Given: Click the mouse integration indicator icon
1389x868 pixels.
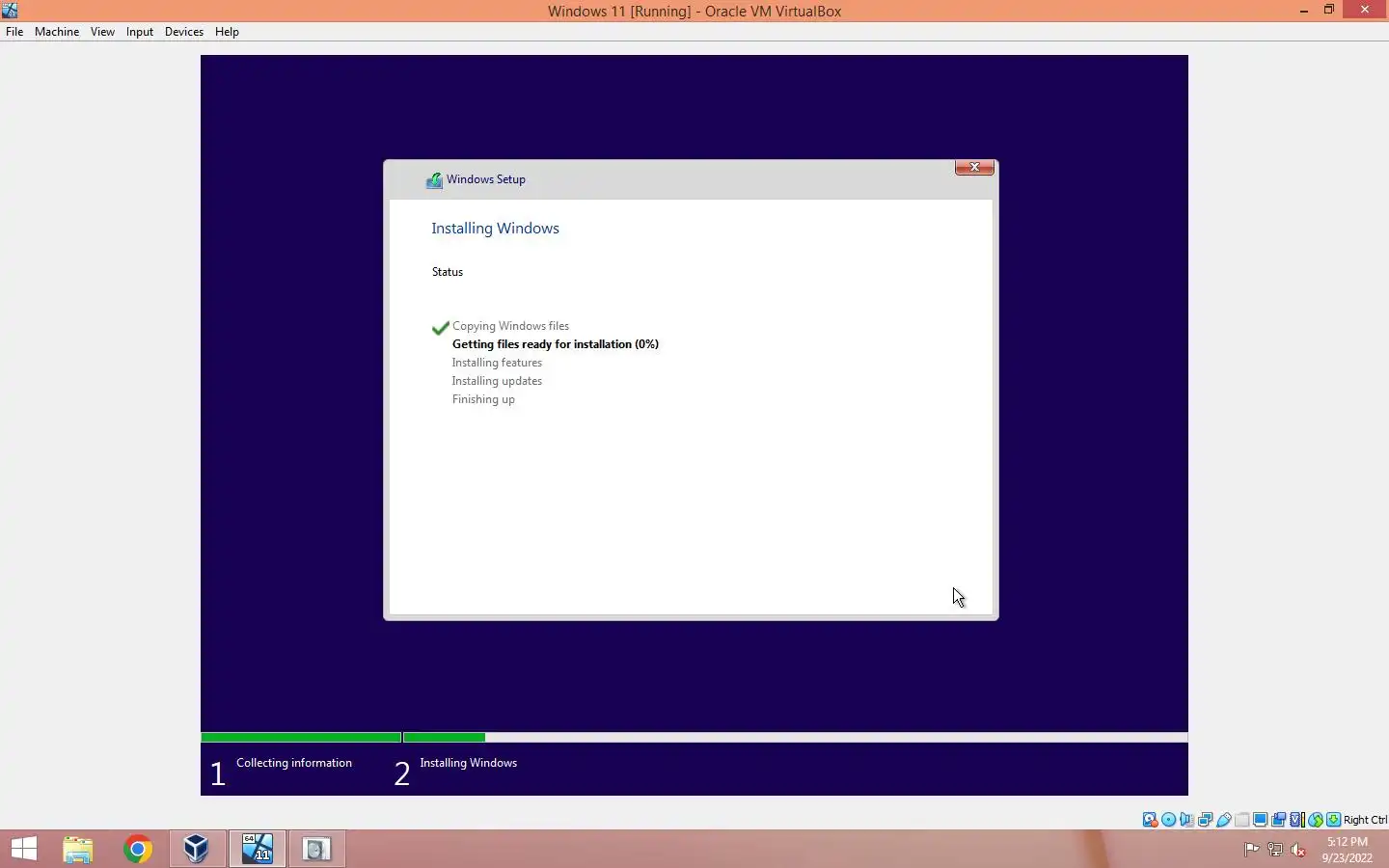Looking at the screenshot, I should coord(1316,820).
